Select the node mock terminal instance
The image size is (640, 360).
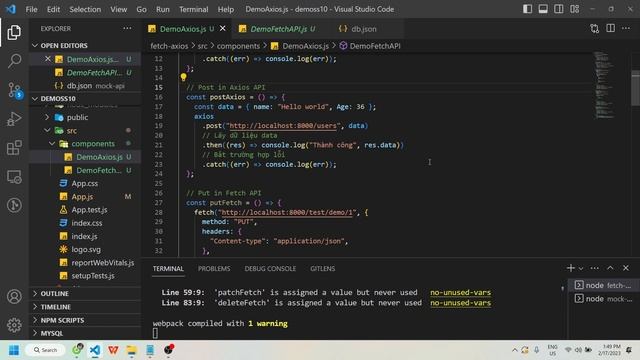603,299
